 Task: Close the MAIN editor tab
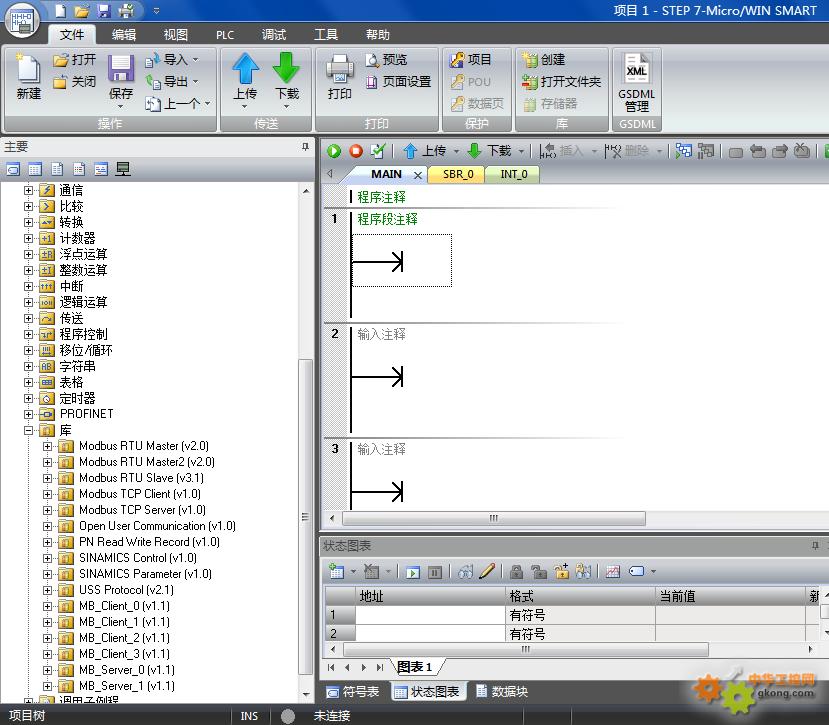pos(418,175)
